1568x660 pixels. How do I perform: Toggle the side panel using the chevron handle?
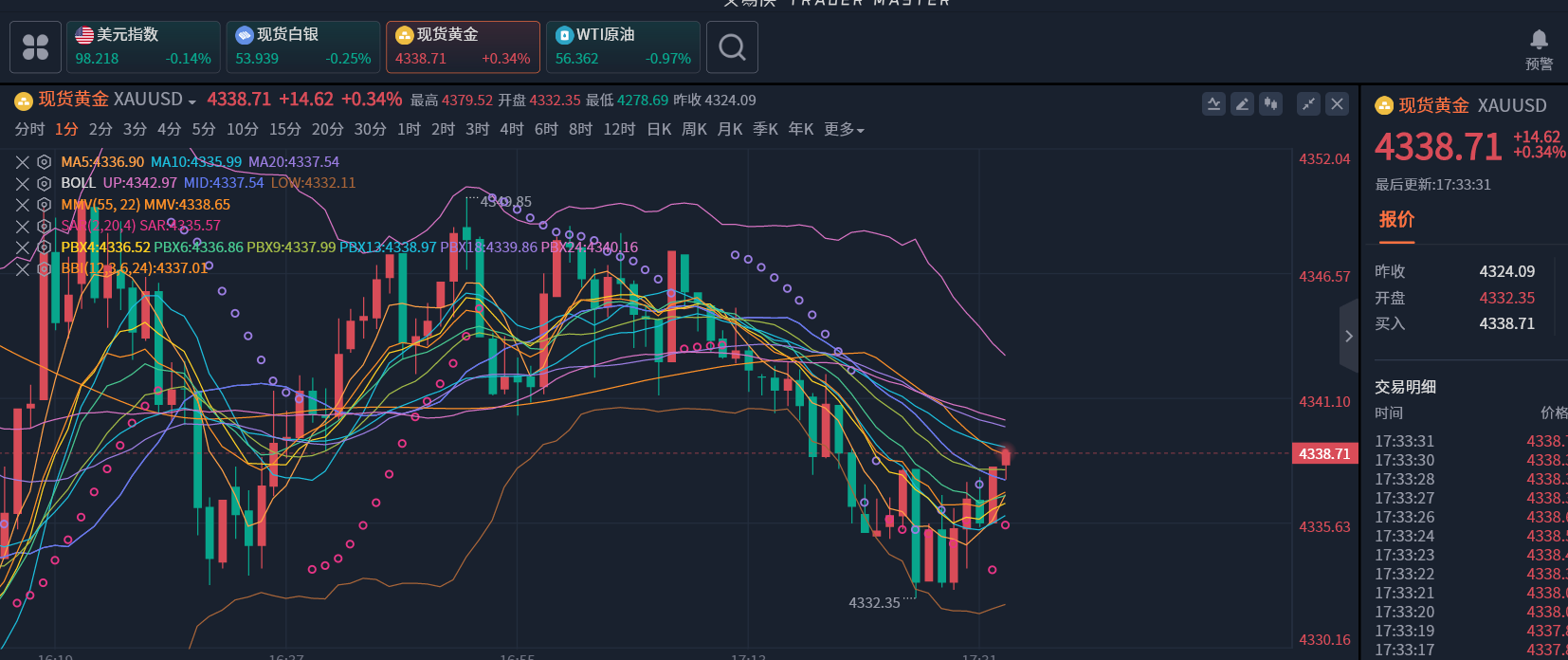click(1348, 336)
